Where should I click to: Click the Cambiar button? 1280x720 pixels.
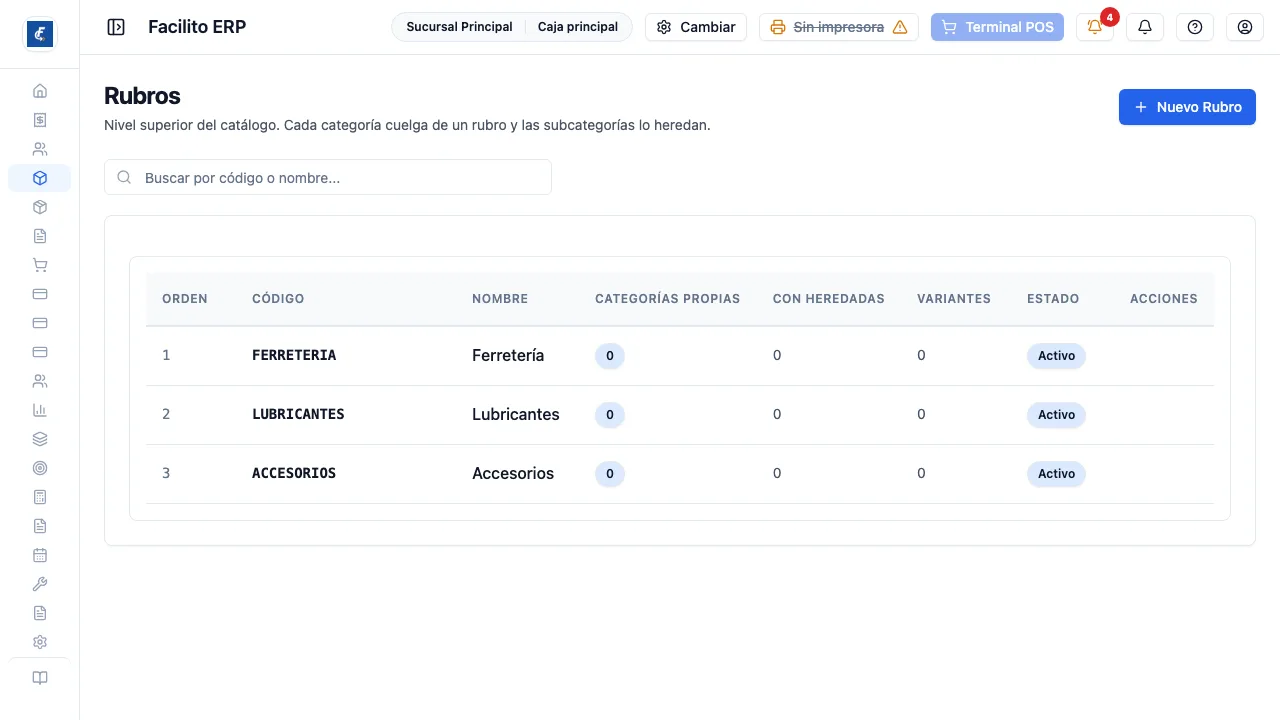[x=696, y=27]
